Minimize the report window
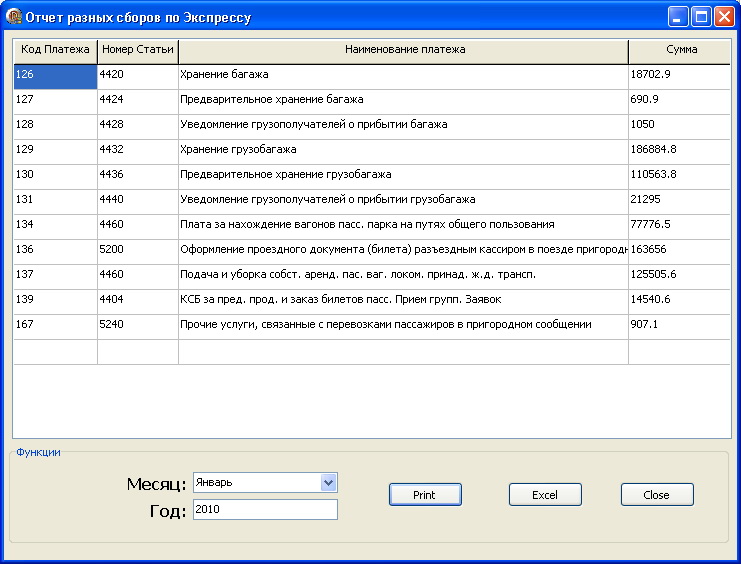This screenshot has width=741, height=564. pyautogui.click(x=678, y=17)
